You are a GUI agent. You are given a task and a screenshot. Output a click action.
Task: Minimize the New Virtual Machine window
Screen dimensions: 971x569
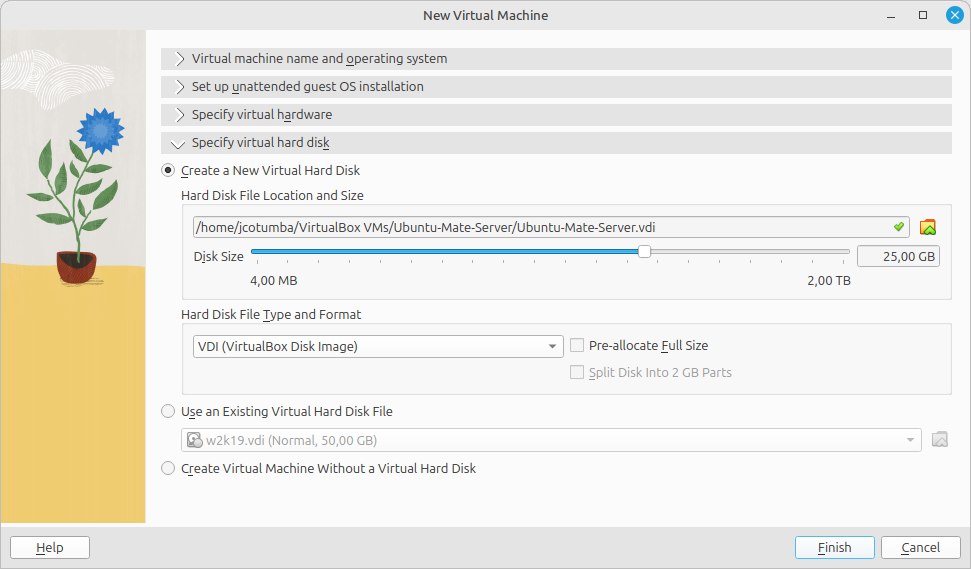pyautogui.click(x=891, y=15)
